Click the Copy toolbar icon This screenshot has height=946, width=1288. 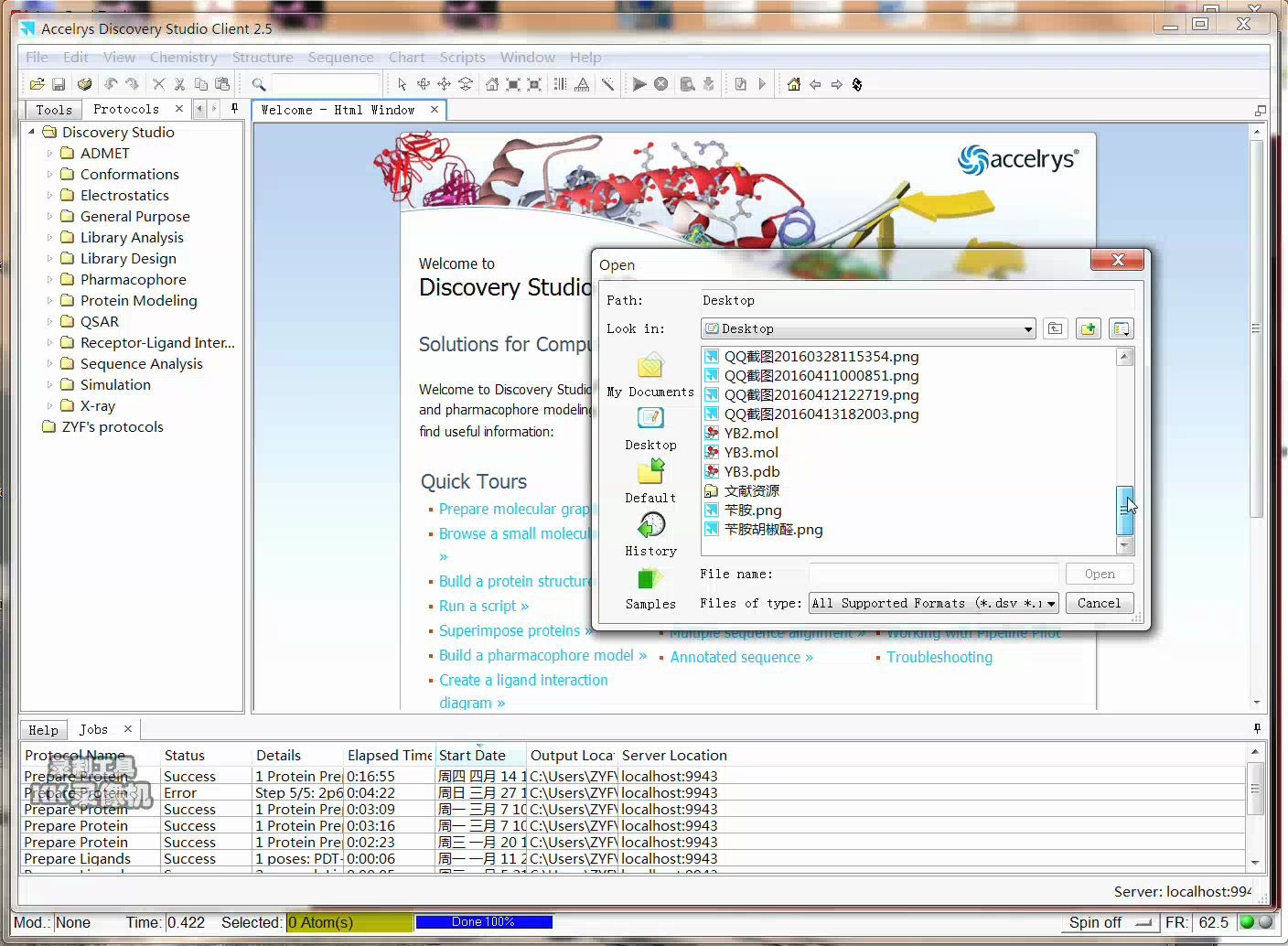[201, 84]
